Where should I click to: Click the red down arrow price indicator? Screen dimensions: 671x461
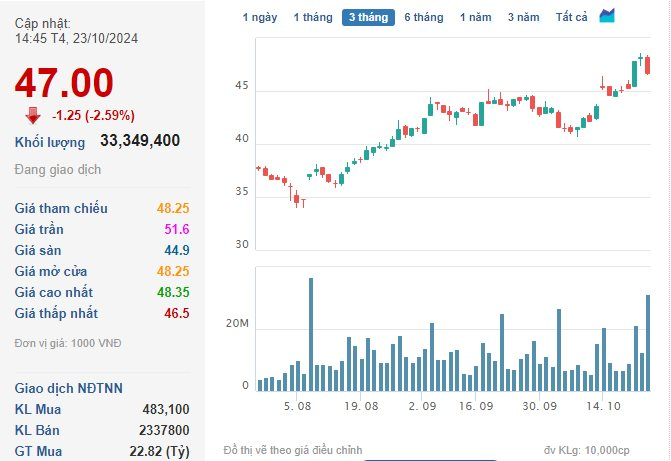33,116
